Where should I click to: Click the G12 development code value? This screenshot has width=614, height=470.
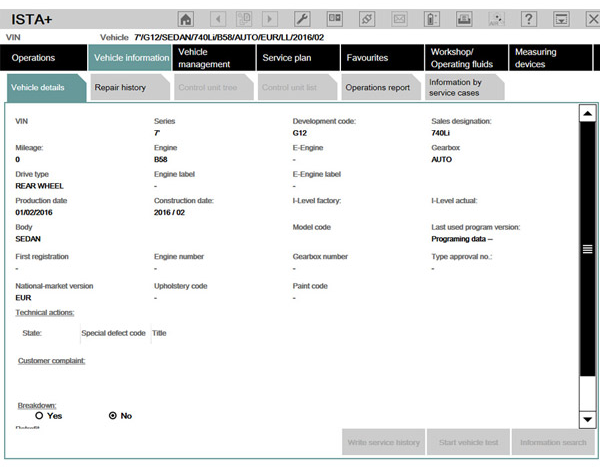coord(300,133)
